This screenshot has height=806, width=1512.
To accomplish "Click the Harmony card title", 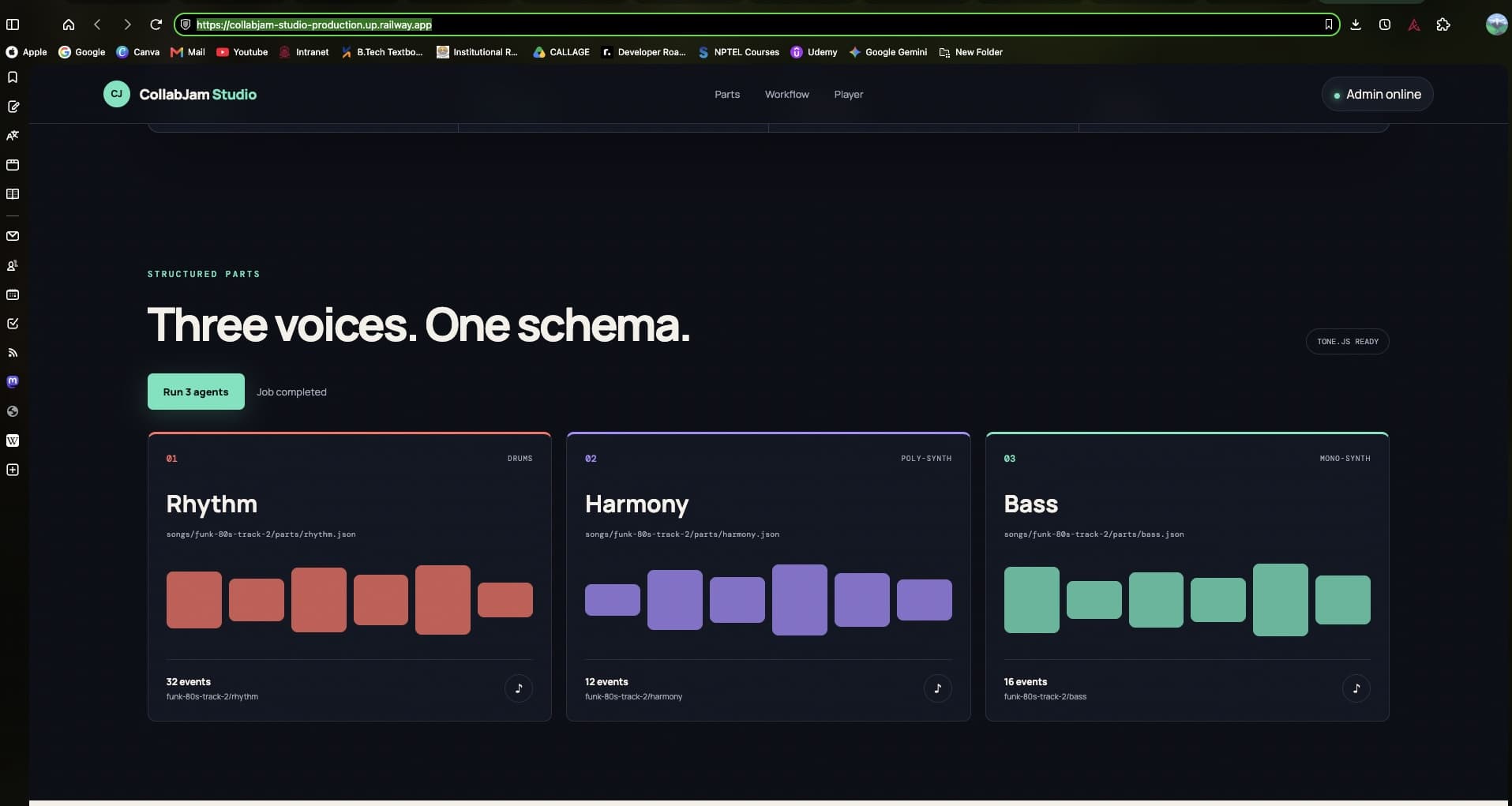I will click(636, 504).
